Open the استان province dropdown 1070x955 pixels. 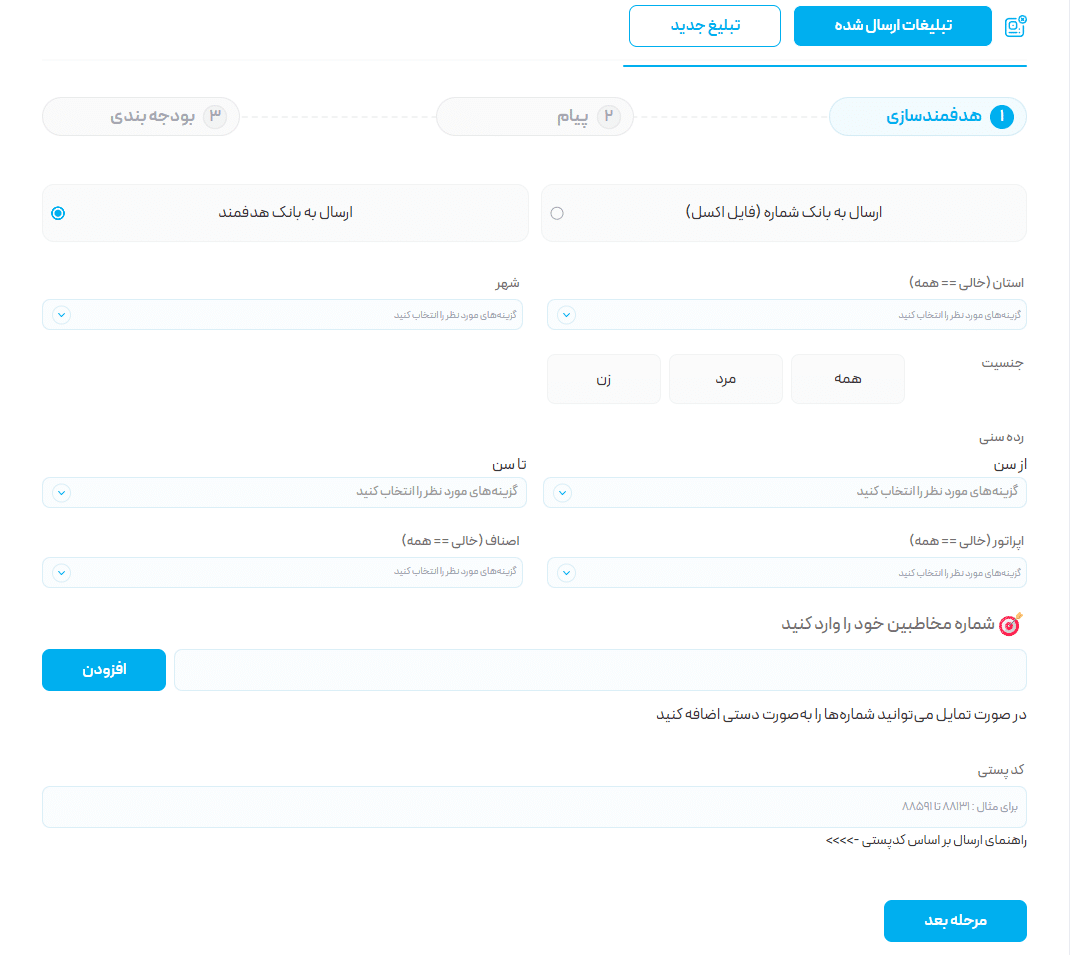786,315
